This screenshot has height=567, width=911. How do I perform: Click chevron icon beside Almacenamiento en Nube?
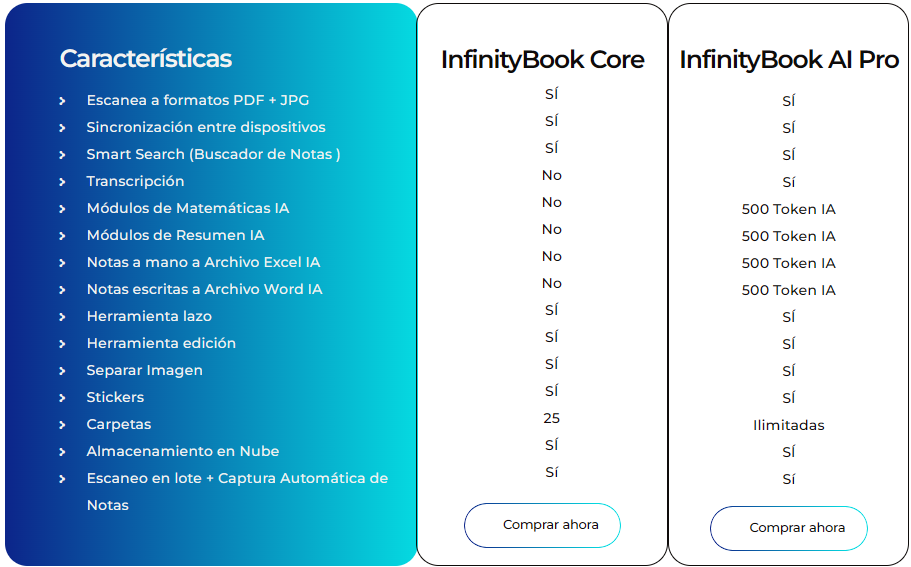coord(62,452)
